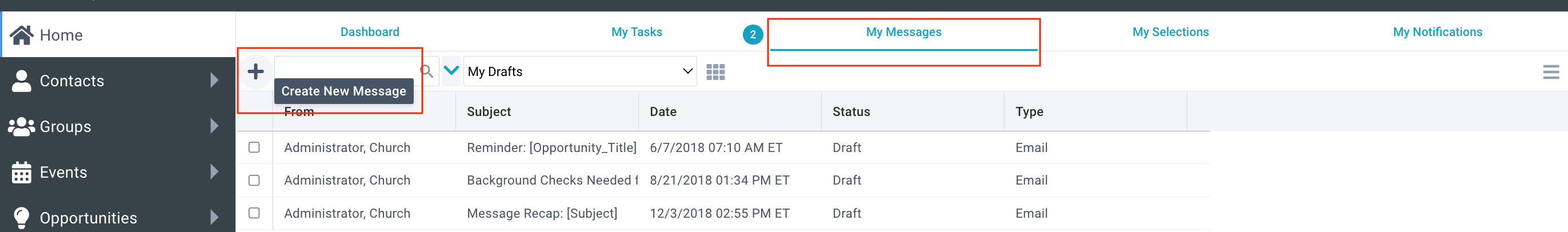
Task: Click the Opportunities lightbulb icon
Action: [x=21, y=218]
